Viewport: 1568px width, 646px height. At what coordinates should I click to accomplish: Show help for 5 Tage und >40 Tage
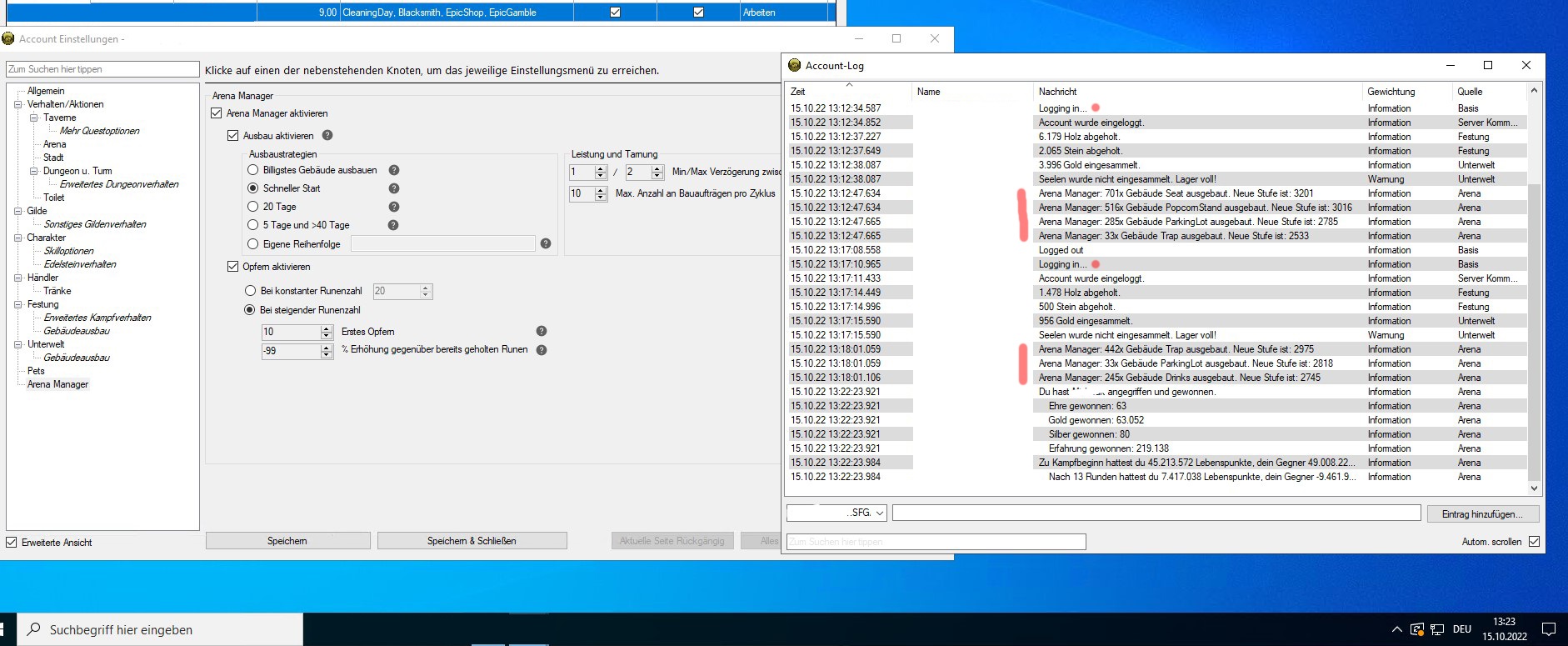[x=393, y=225]
